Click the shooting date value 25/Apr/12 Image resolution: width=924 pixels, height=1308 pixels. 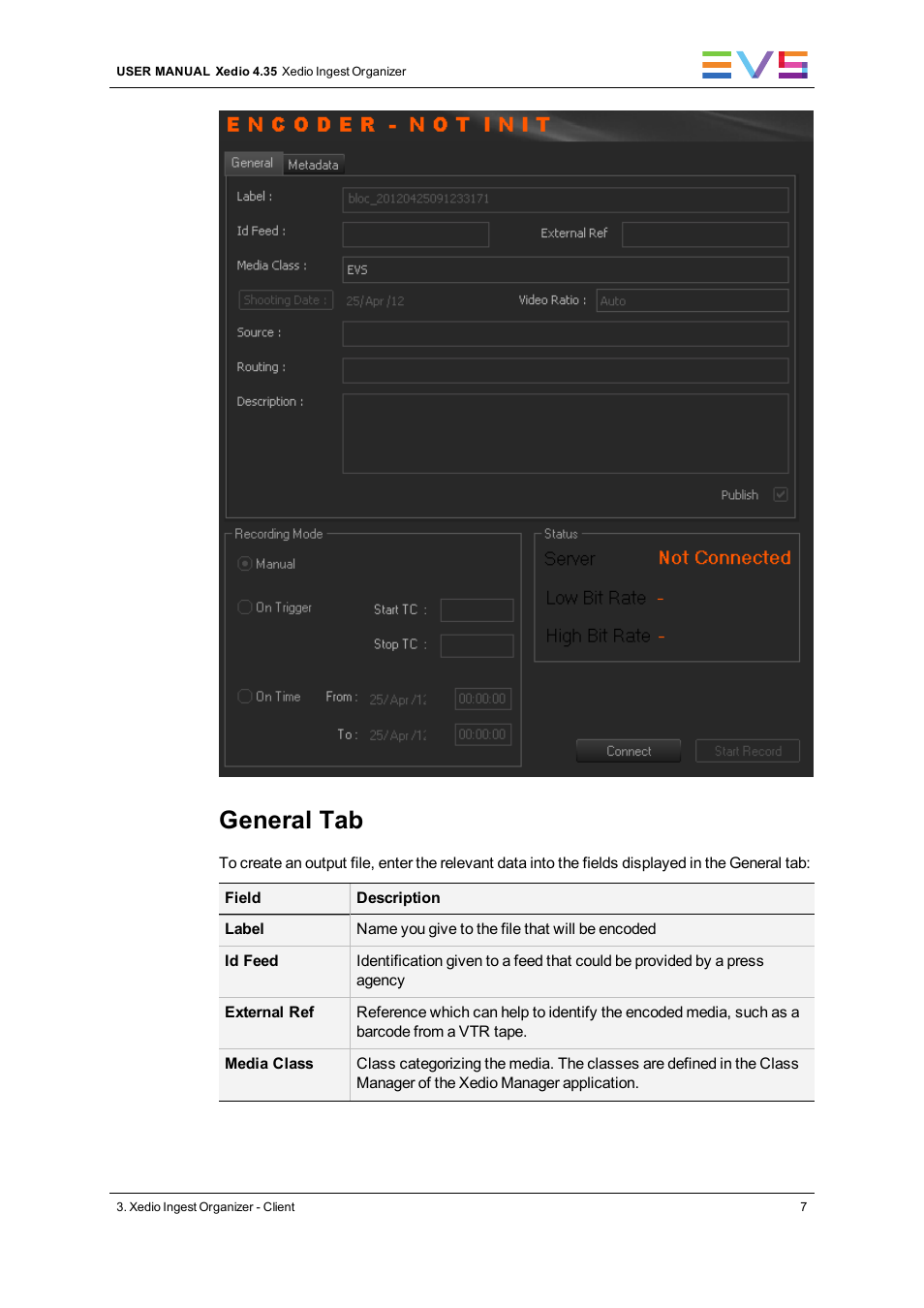pos(376,301)
